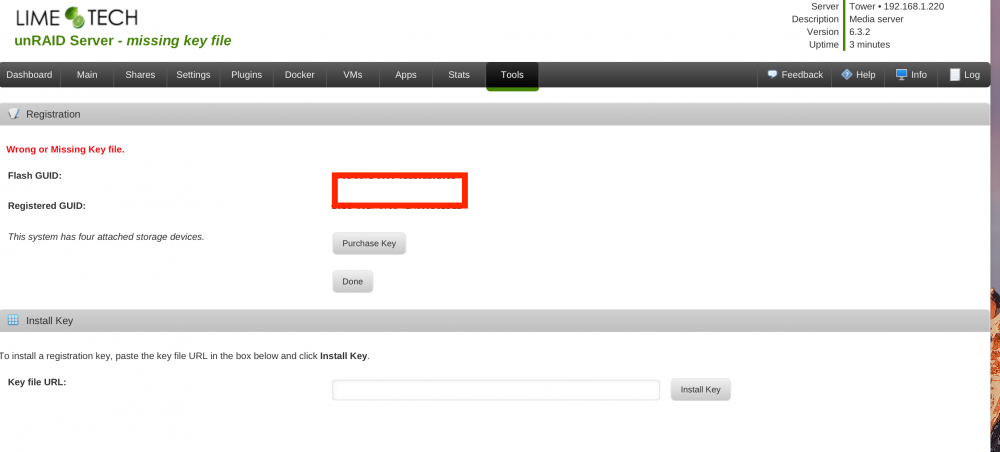Click the 'unRAID Server - missing key file' heading
Viewport: 1000px width, 452px height.
(x=123, y=41)
